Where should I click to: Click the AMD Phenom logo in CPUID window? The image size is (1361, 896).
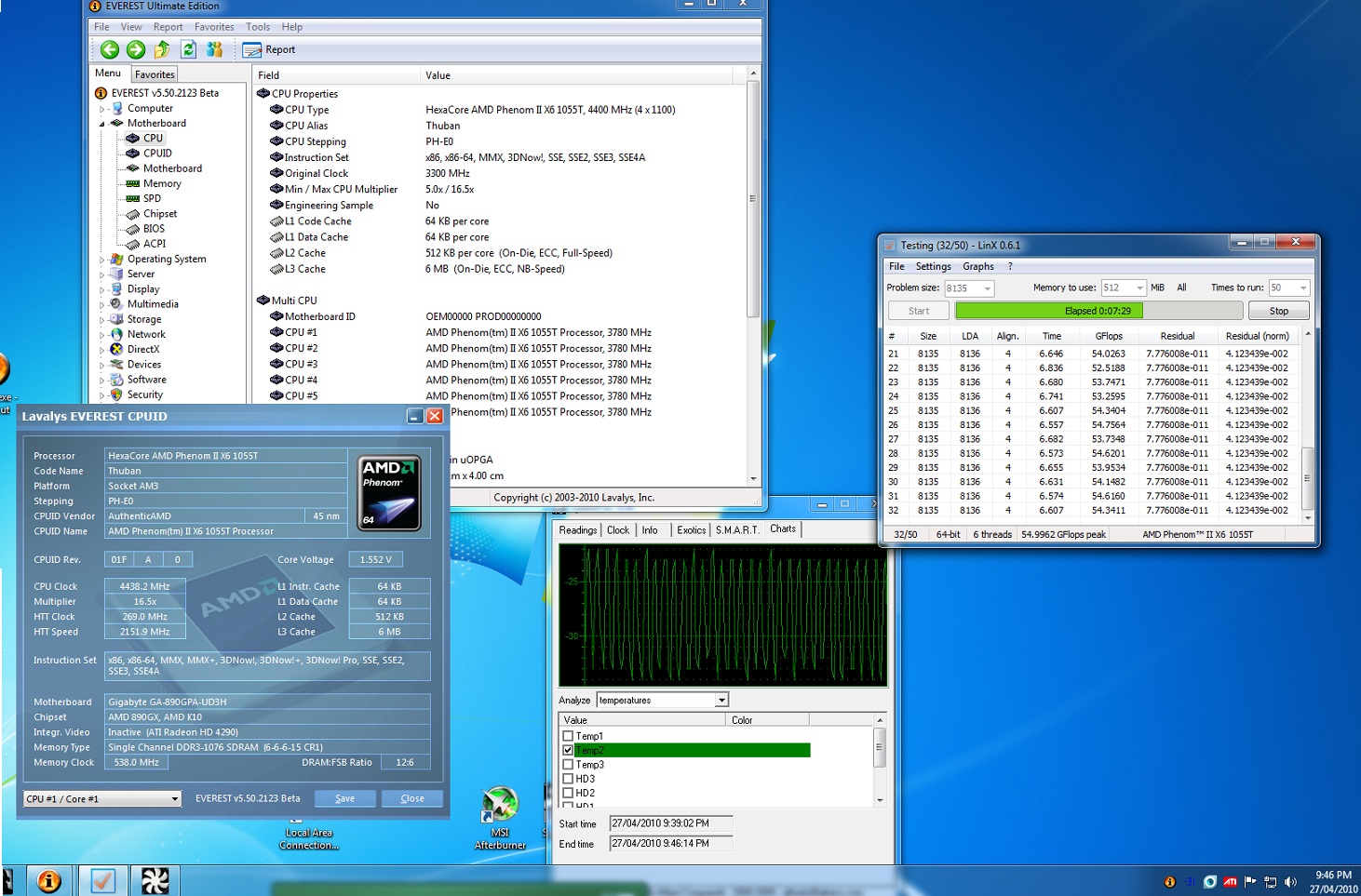click(390, 492)
